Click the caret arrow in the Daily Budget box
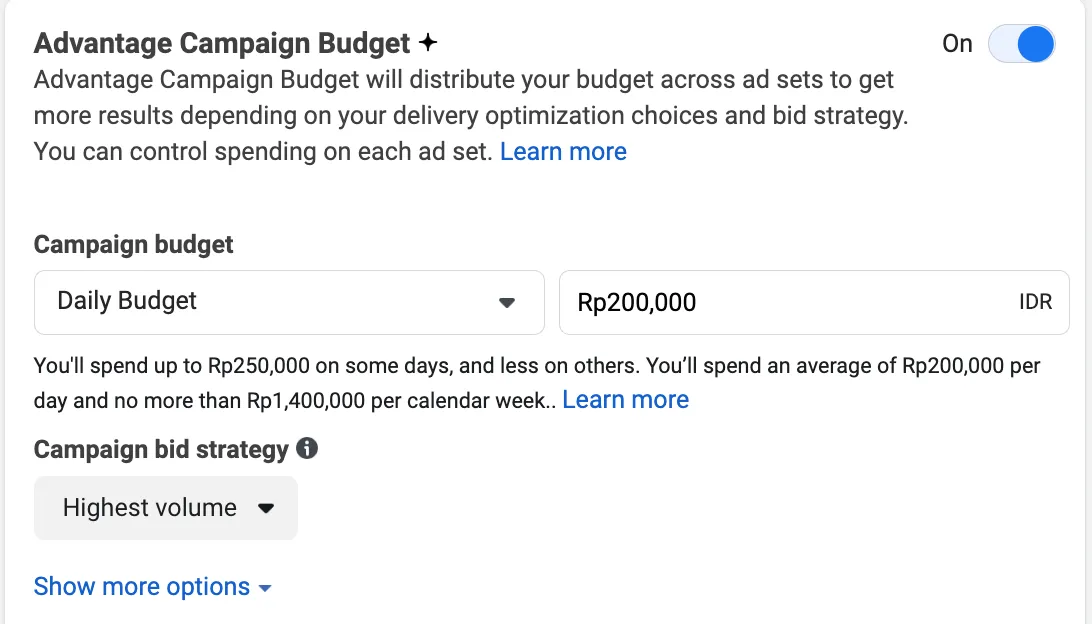 coord(506,303)
